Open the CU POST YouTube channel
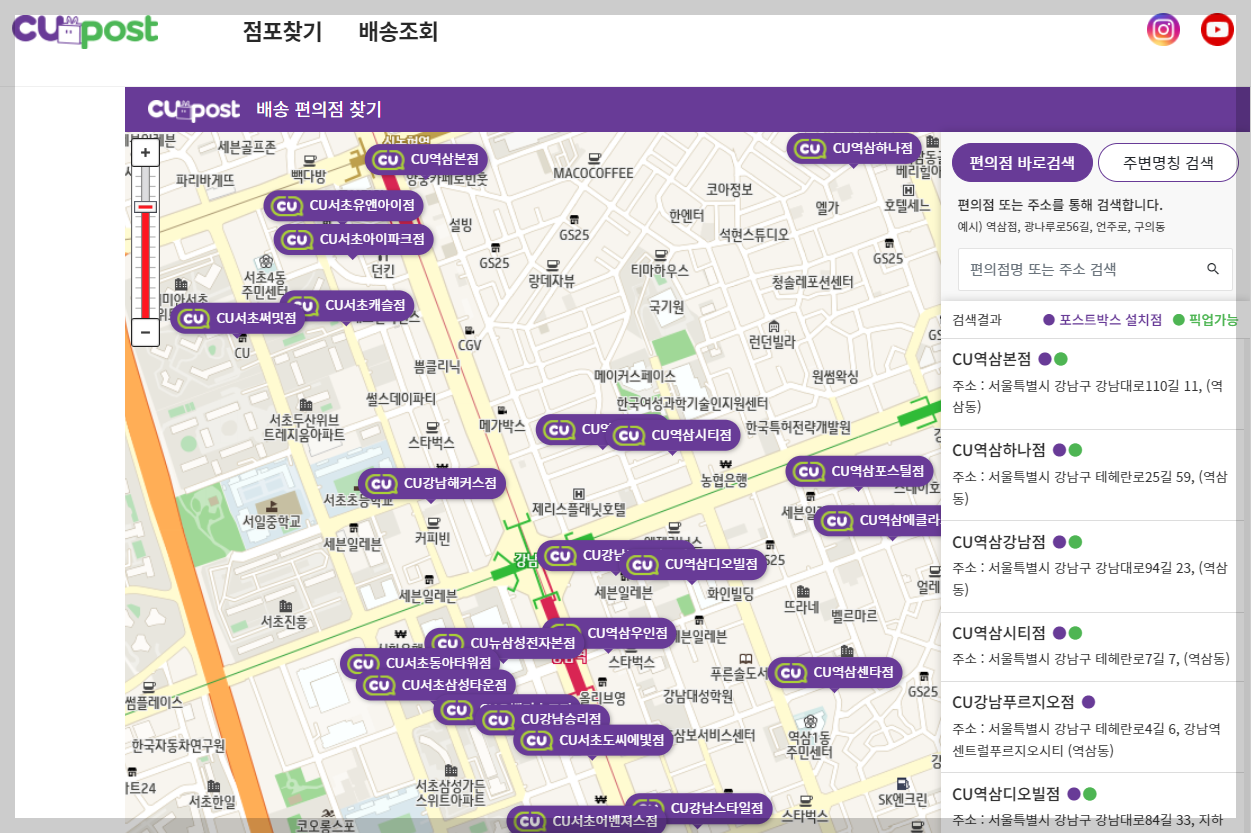Screen dimensions: 1251x833 1217,29
